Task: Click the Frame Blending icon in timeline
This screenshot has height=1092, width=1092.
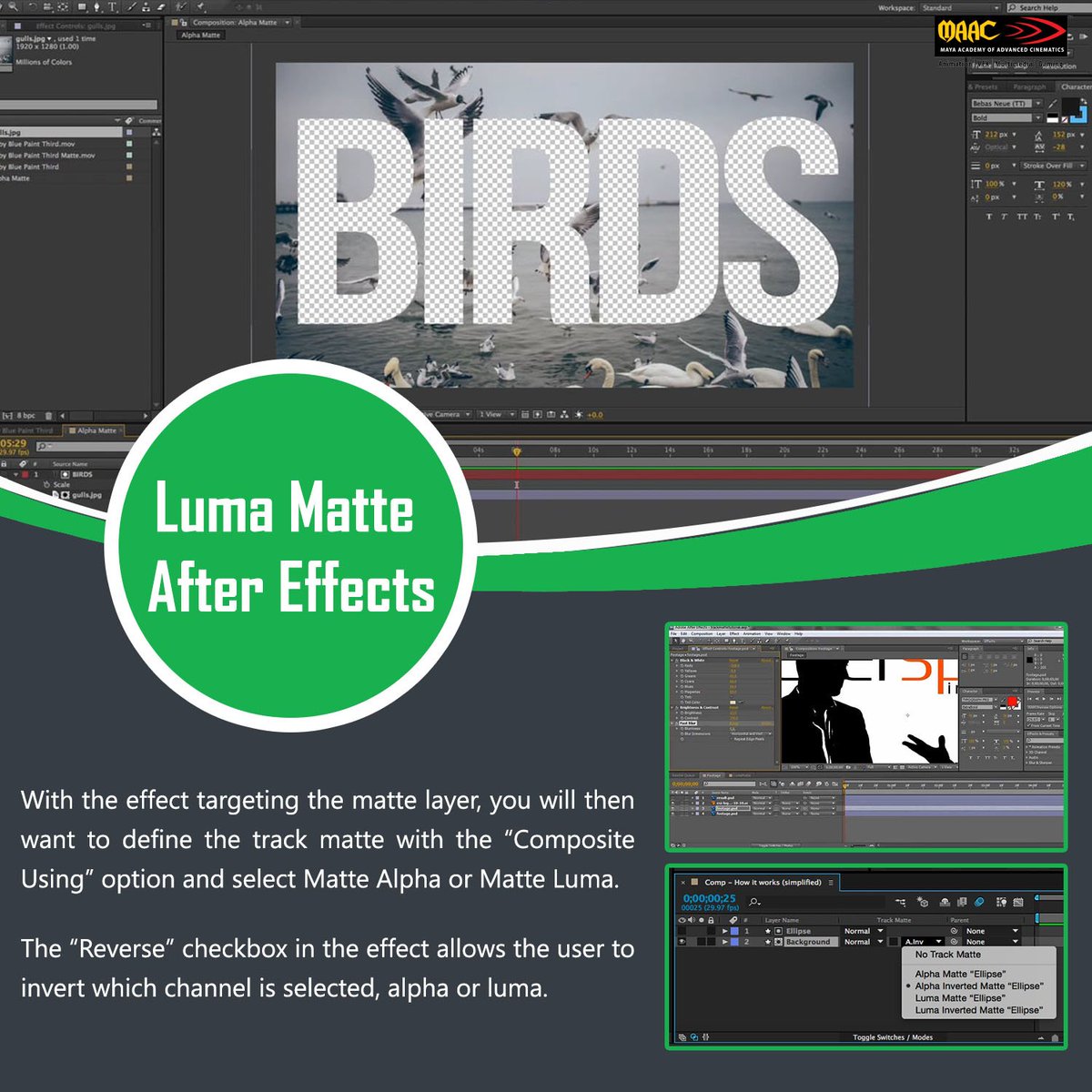Action: pyautogui.click(x=962, y=902)
